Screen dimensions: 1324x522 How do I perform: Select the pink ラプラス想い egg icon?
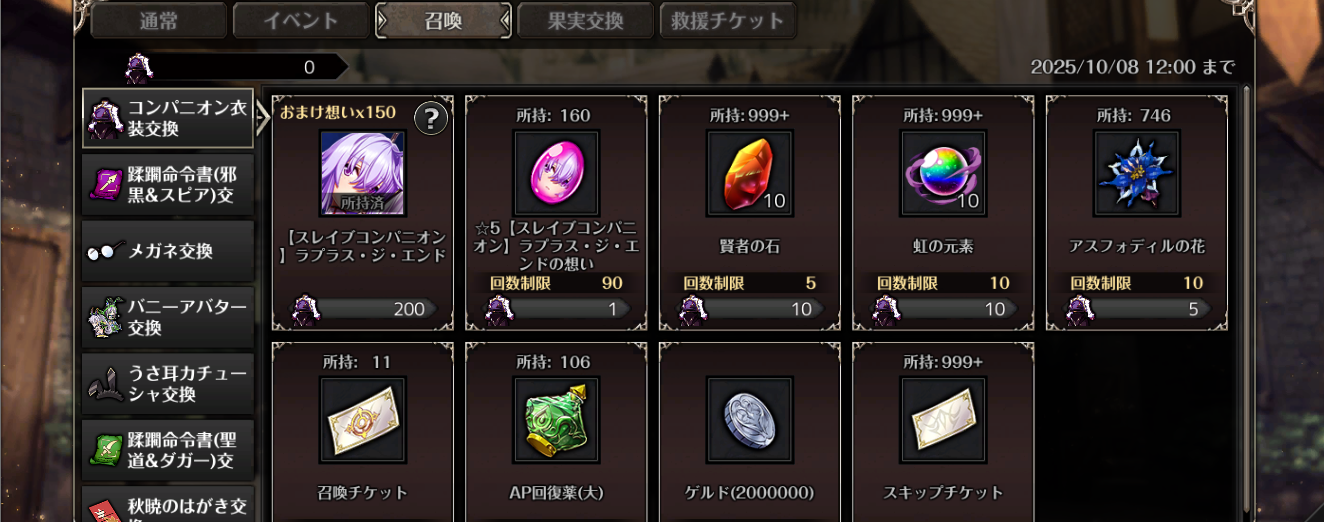[556, 173]
